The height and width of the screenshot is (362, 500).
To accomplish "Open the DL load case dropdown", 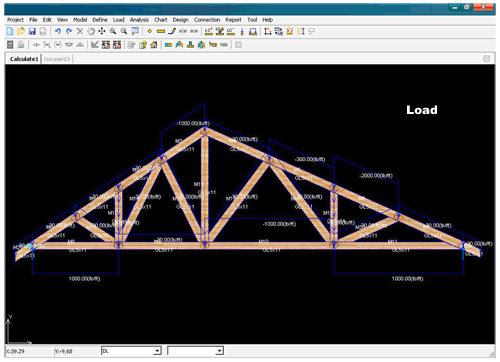I will point(131,351).
